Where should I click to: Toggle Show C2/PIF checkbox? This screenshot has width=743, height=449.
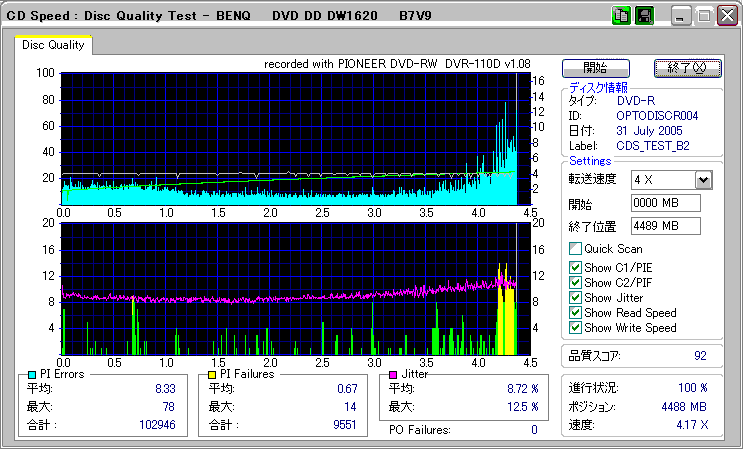(x=575, y=282)
